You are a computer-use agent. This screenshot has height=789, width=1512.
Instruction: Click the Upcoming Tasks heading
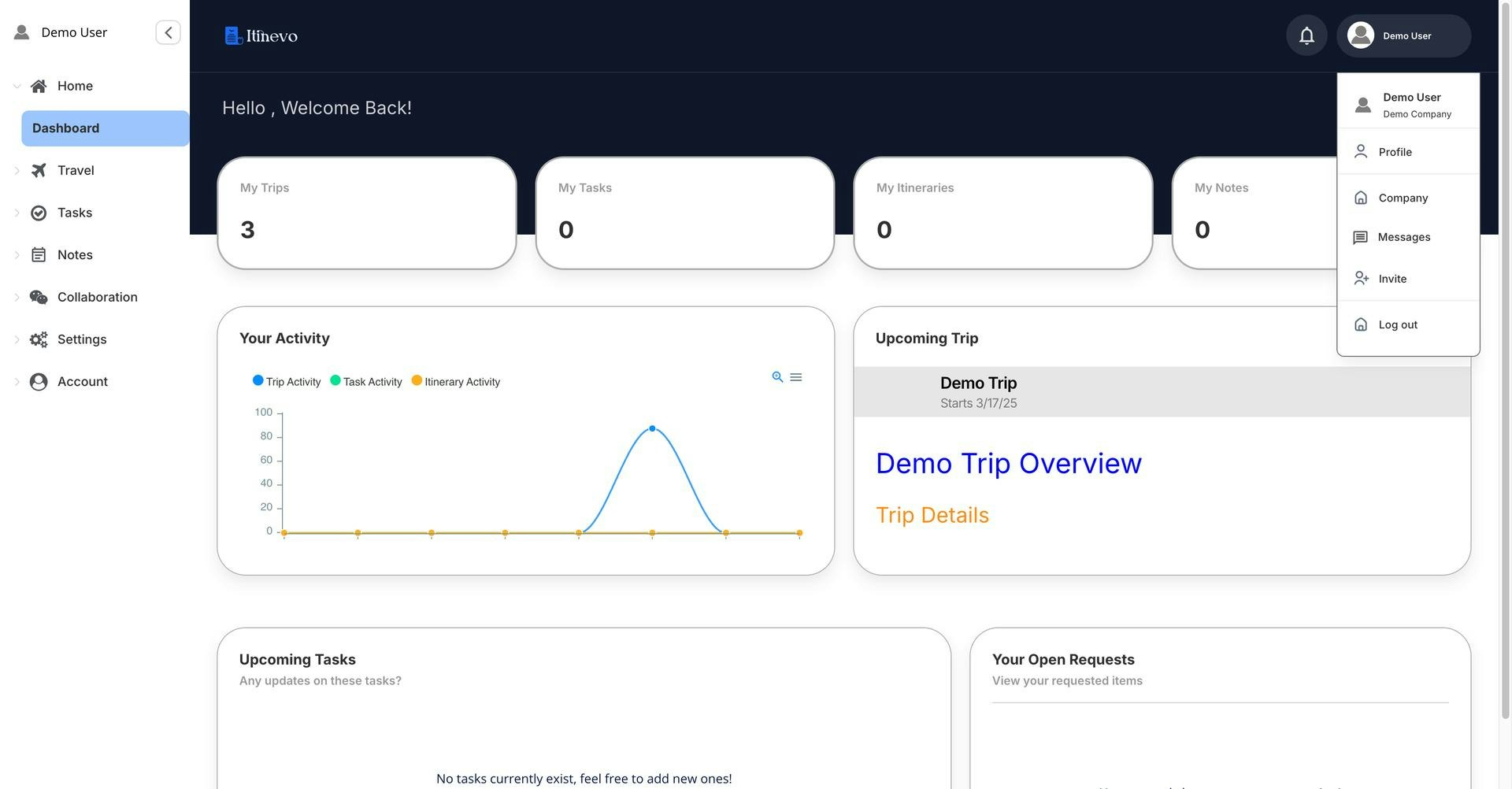(x=297, y=659)
